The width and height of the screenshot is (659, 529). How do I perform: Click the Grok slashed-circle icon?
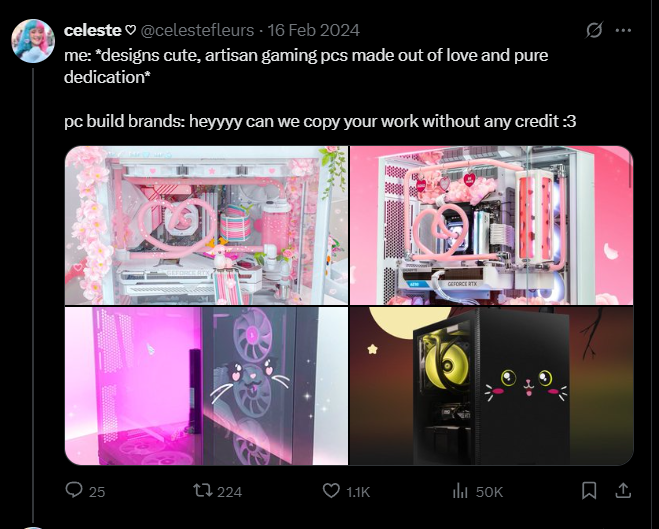coord(594,30)
